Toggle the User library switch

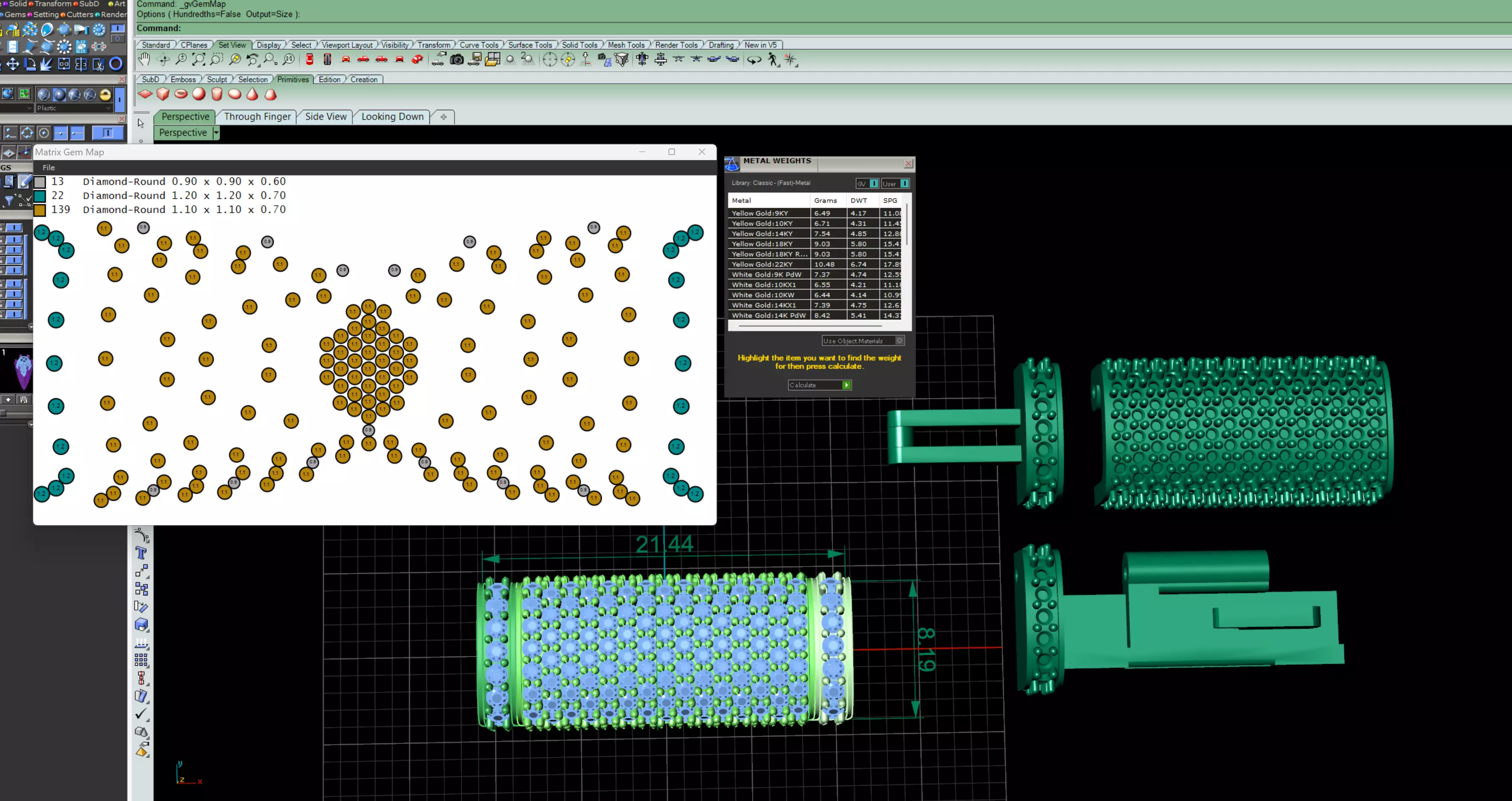pos(904,183)
